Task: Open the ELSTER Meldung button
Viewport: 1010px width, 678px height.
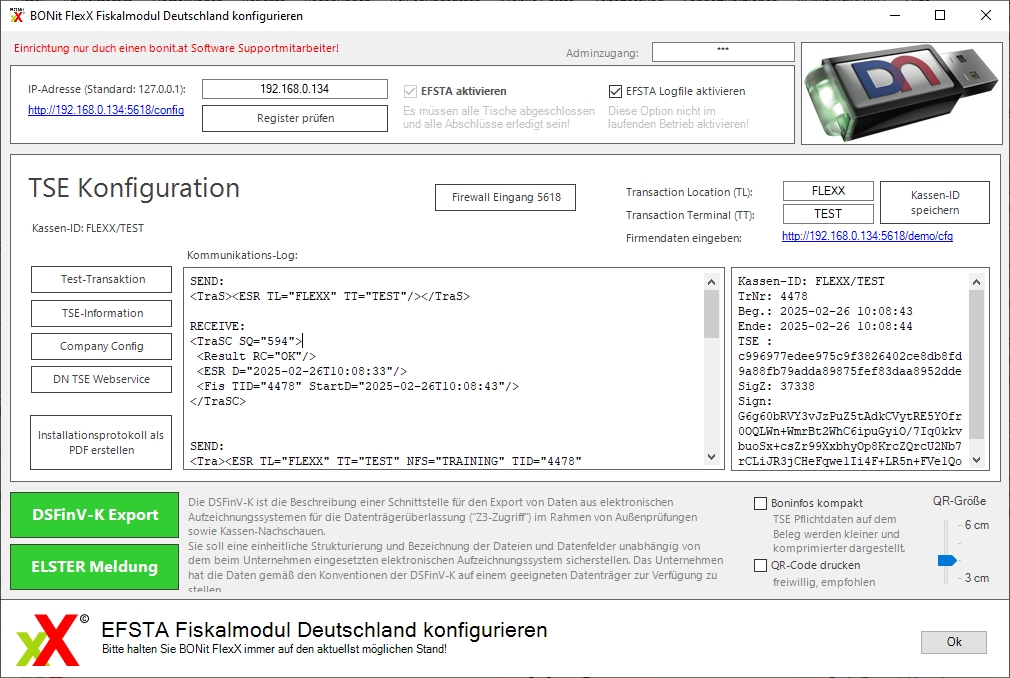Action: 95,567
